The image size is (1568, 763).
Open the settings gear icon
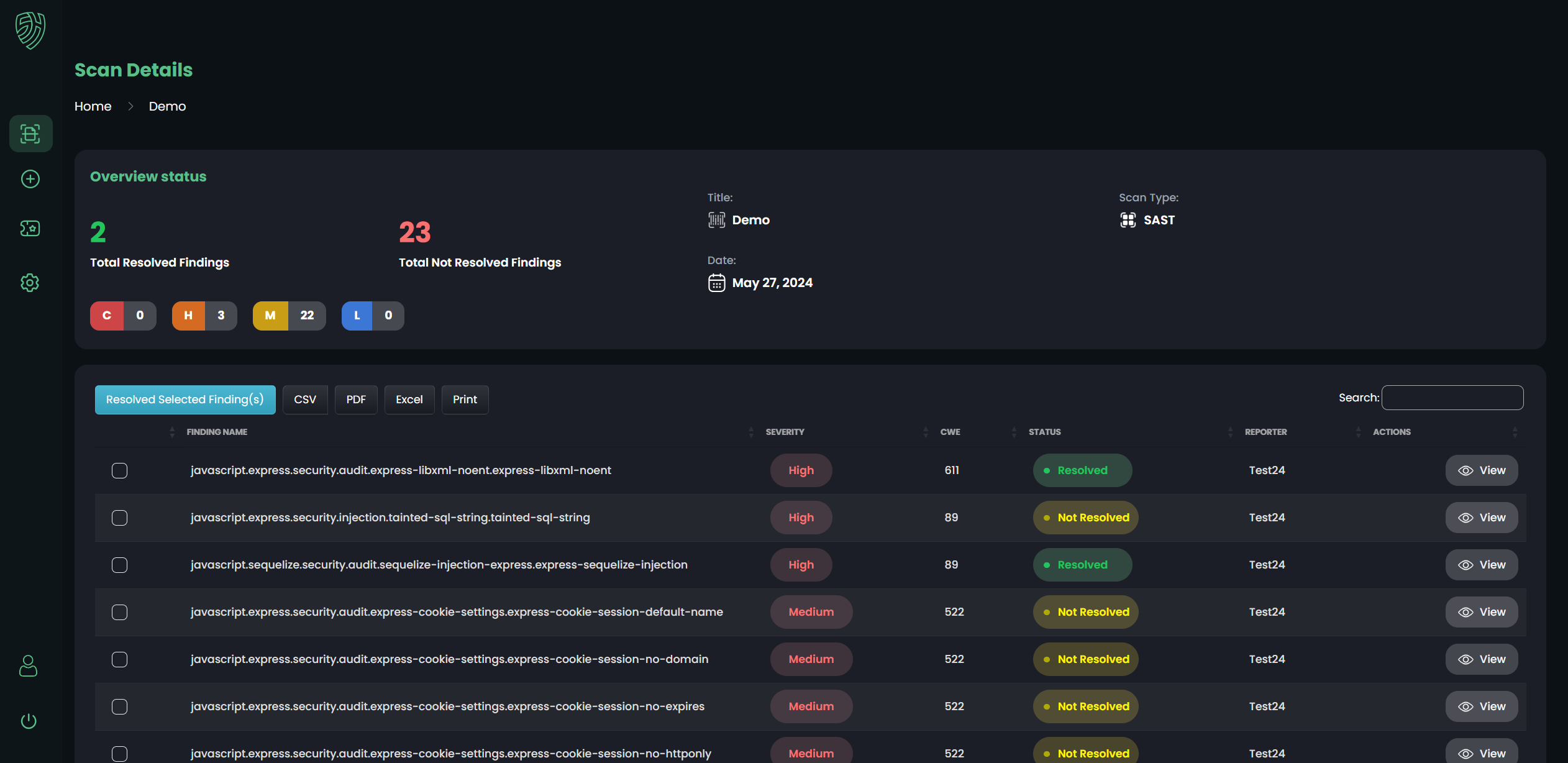coord(30,283)
